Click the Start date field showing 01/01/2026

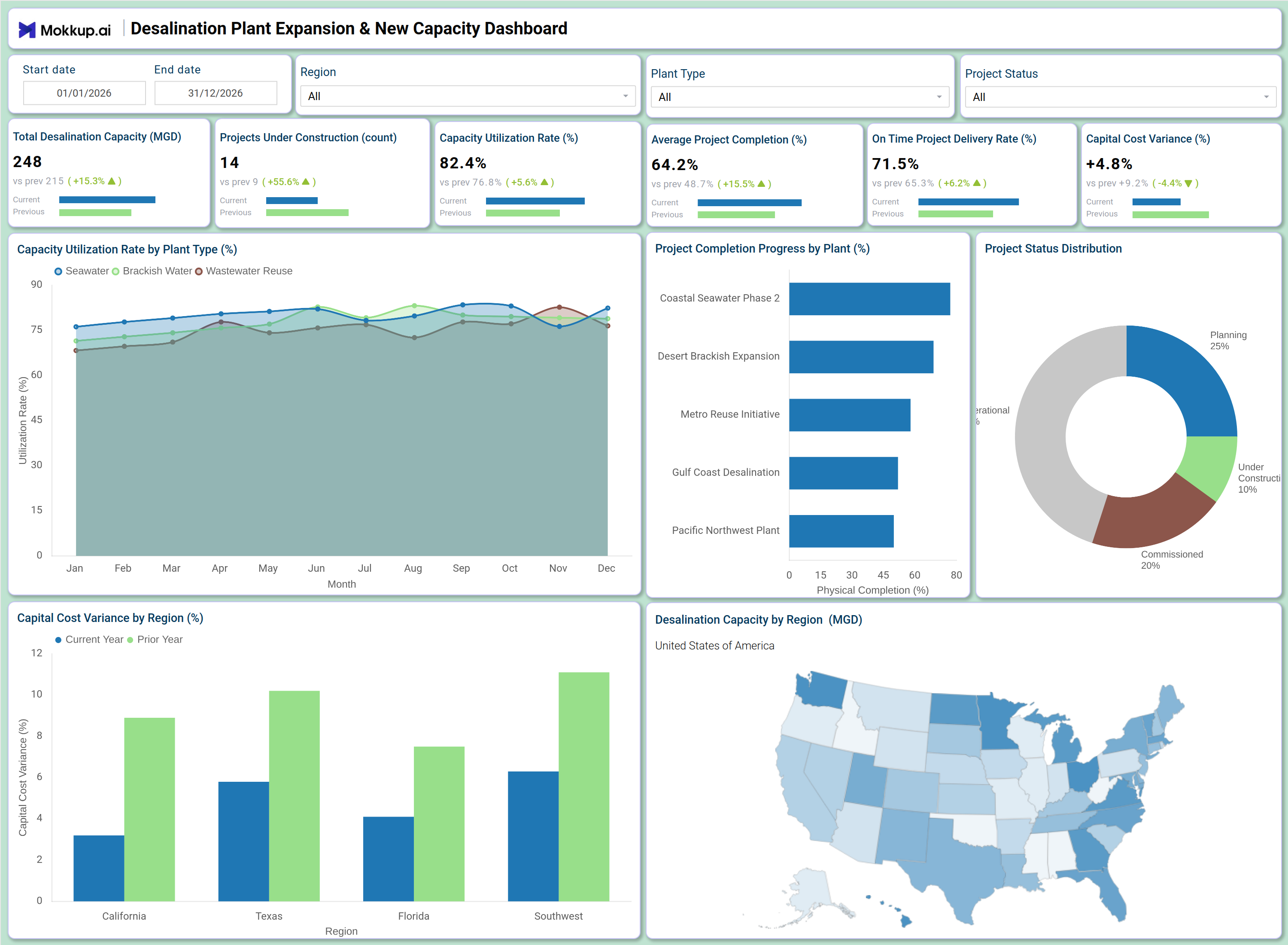pyautogui.click(x=84, y=93)
